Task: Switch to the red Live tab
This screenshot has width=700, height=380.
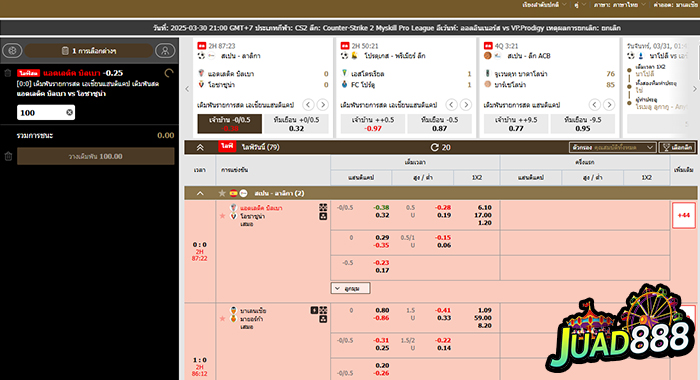Action: tap(227, 146)
